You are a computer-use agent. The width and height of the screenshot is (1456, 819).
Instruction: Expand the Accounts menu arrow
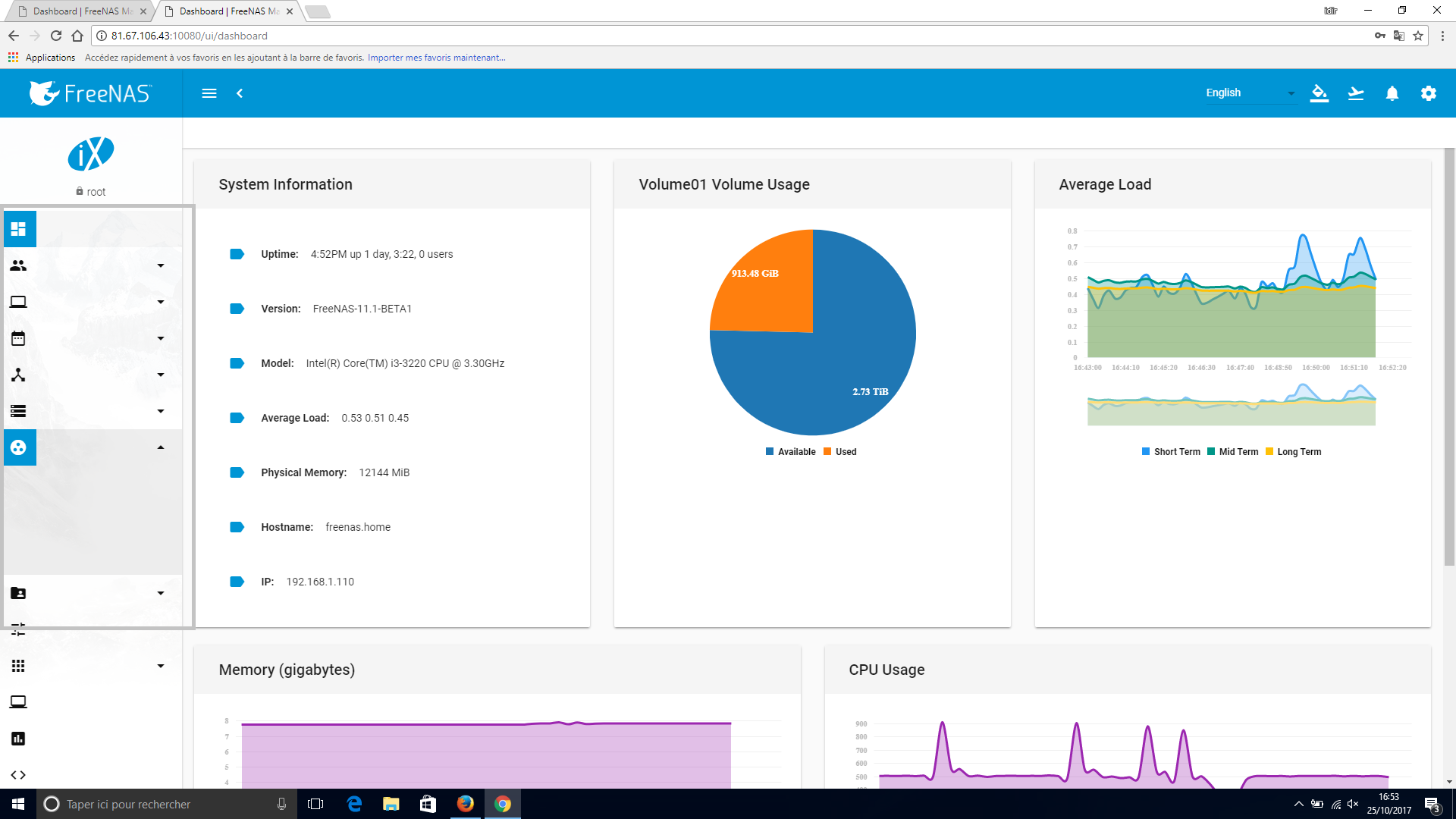coord(161,265)
